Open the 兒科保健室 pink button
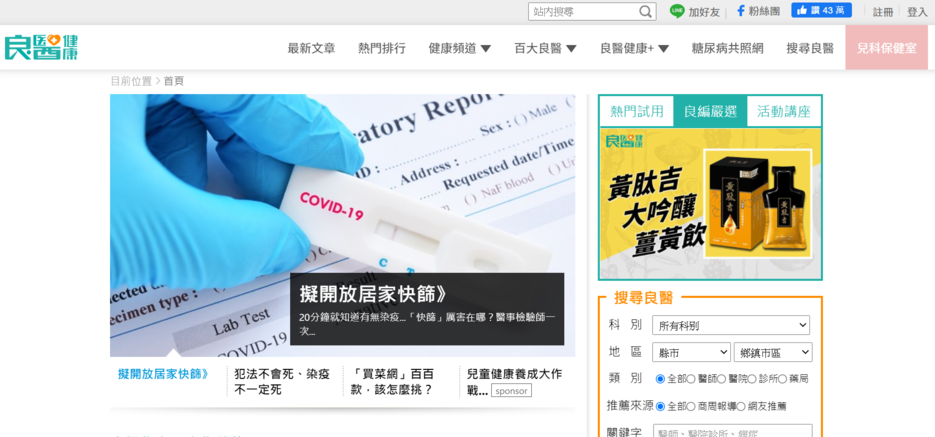The height and width of the screenshot is (437, 935). 886,48
